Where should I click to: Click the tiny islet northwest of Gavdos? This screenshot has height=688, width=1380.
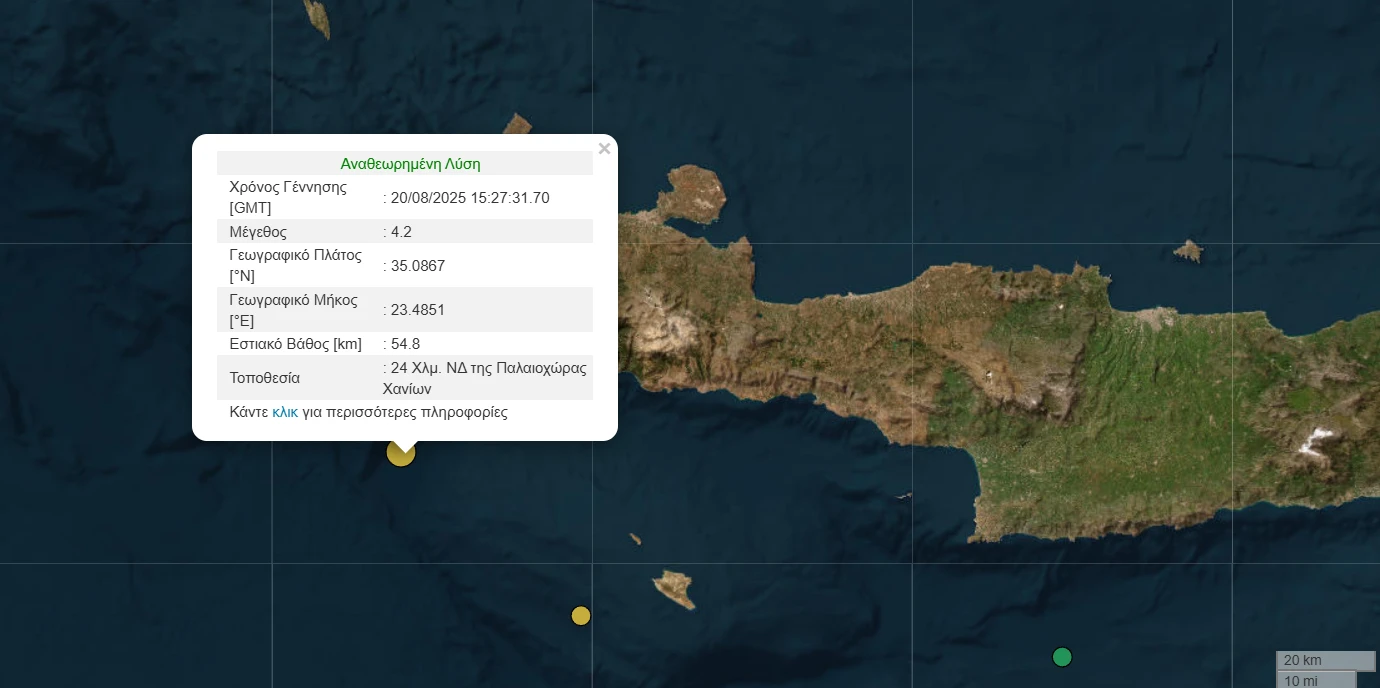tap(635, 539)
